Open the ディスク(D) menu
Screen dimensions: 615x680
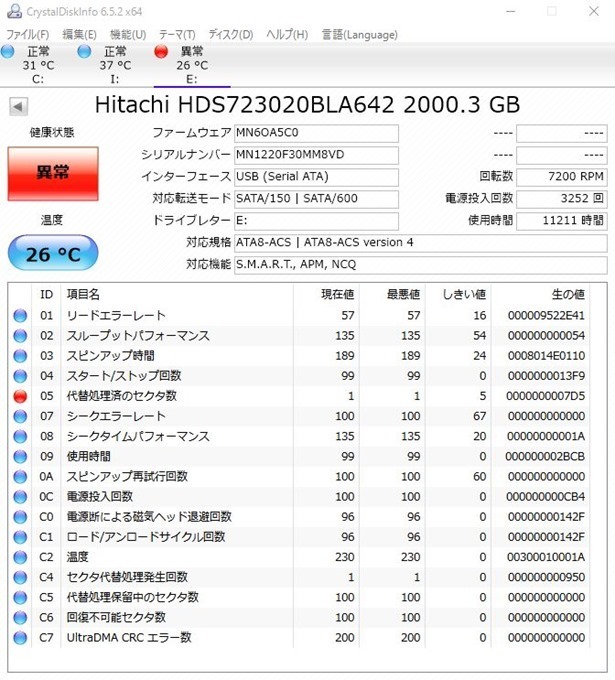coord(231,34)
